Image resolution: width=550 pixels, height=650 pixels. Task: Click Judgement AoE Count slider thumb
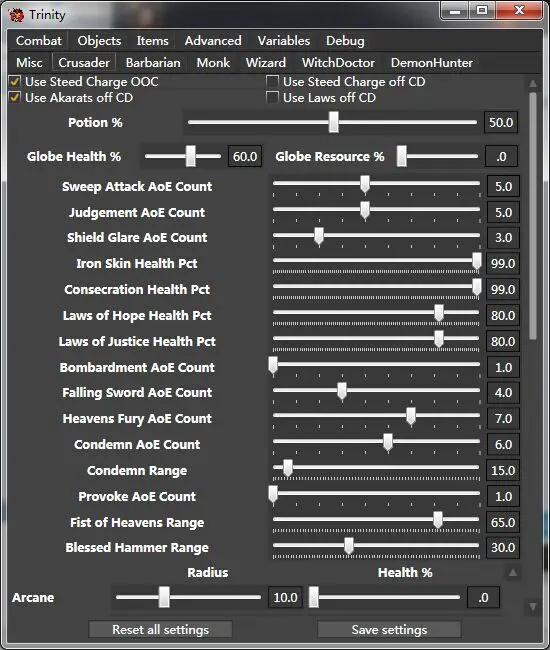point(365,210)
